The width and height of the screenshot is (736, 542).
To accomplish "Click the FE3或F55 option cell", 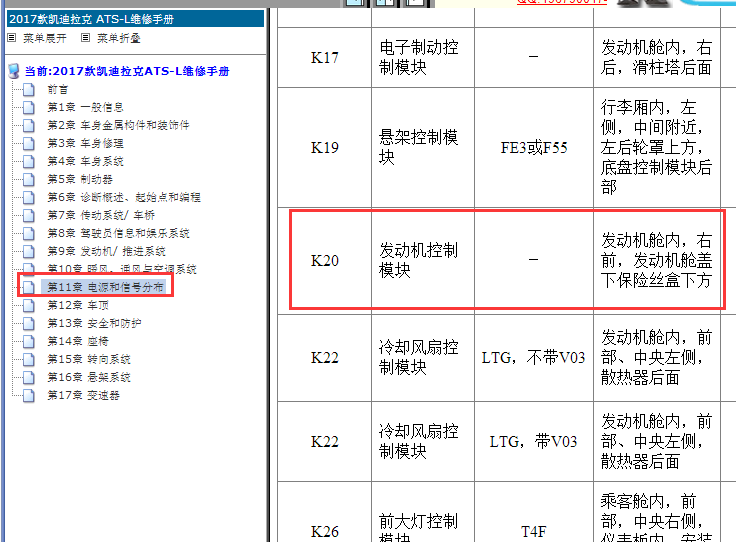I will [534, 147].
